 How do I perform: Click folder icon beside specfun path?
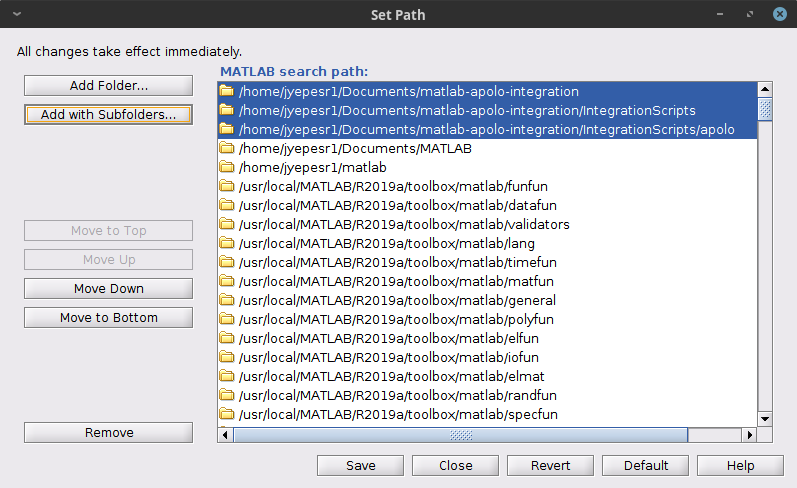[227, 413]
